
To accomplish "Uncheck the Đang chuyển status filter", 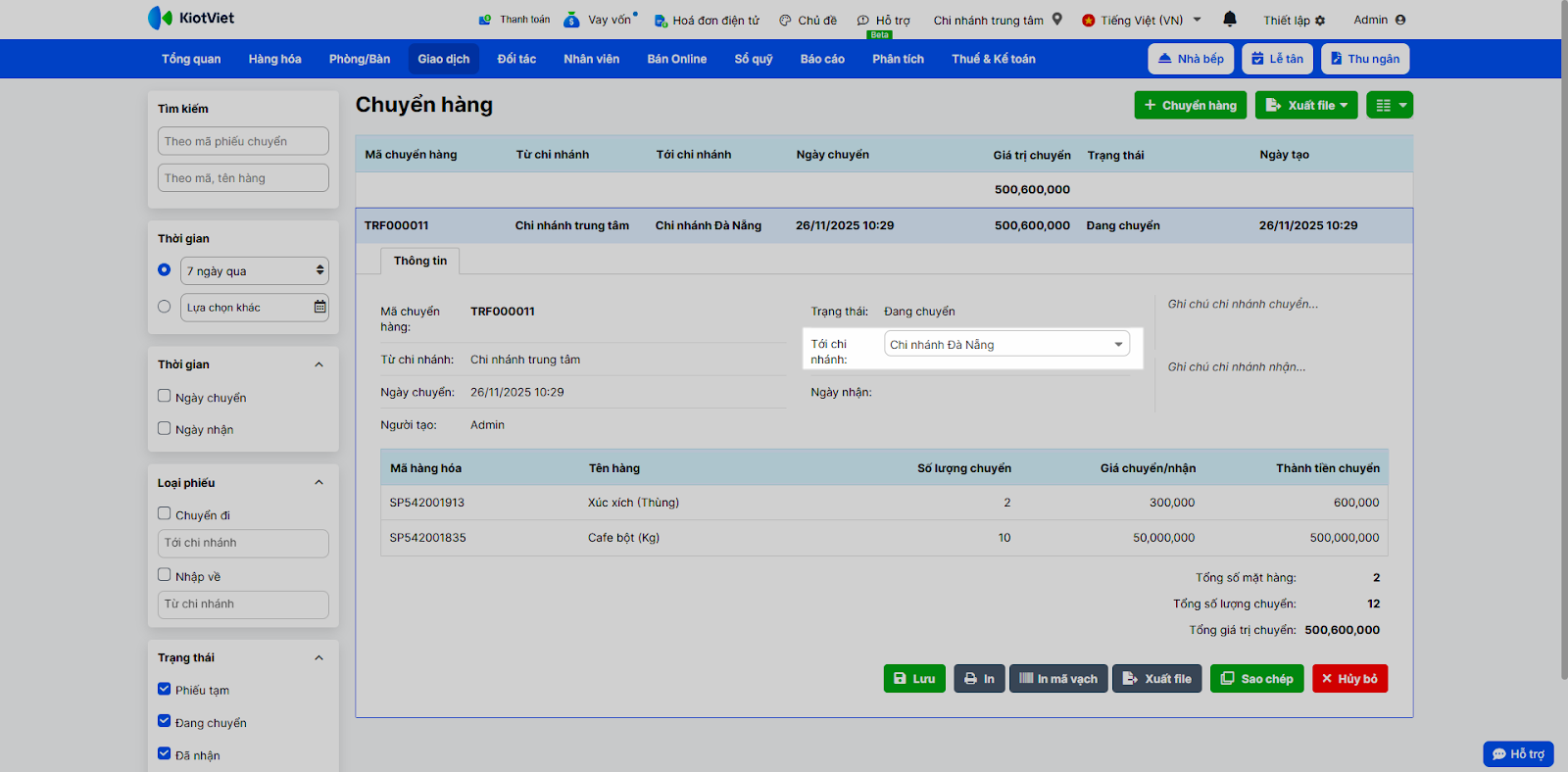I will point(165,721).
